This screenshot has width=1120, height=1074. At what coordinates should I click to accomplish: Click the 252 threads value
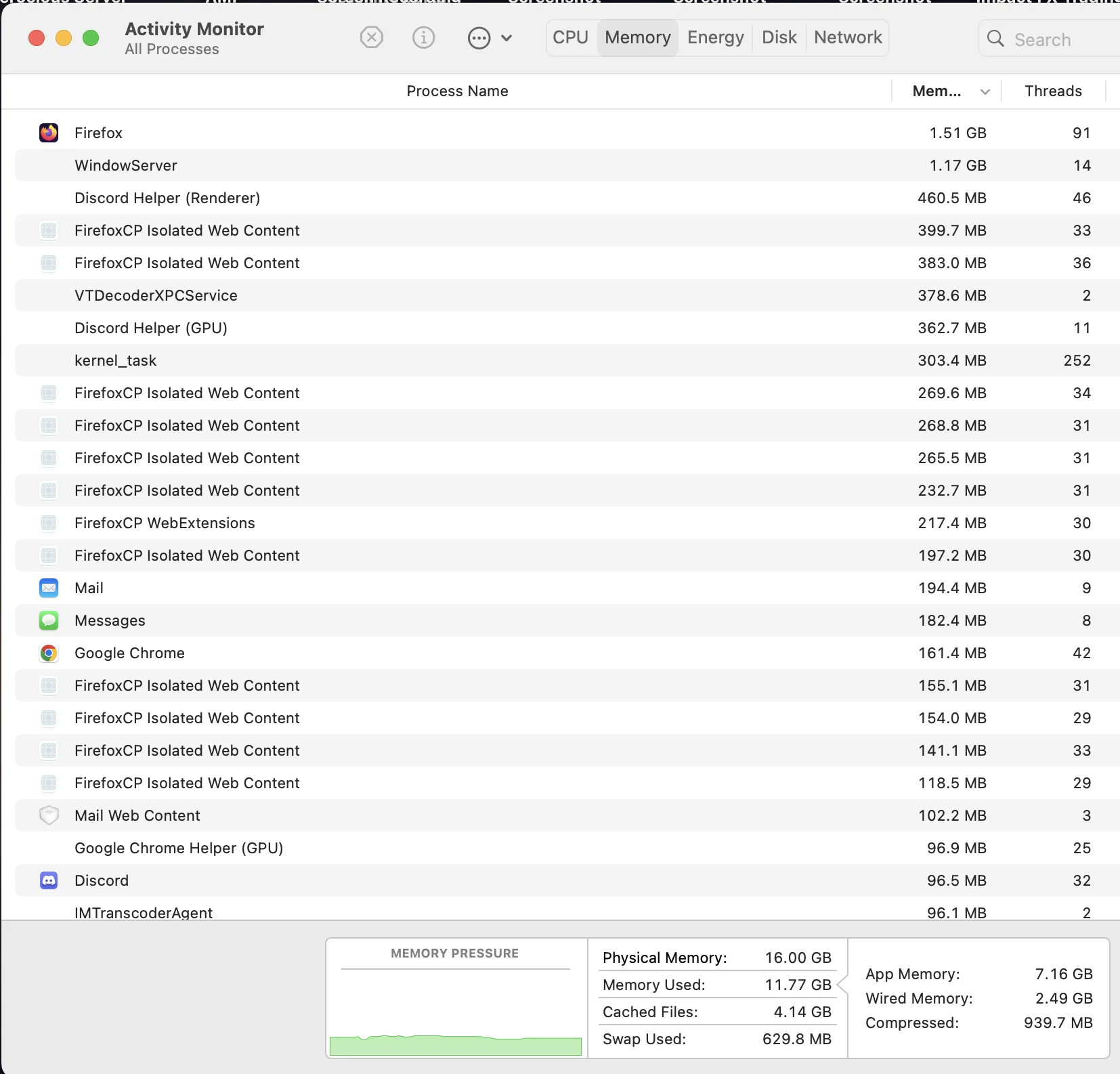[1077, 360]
